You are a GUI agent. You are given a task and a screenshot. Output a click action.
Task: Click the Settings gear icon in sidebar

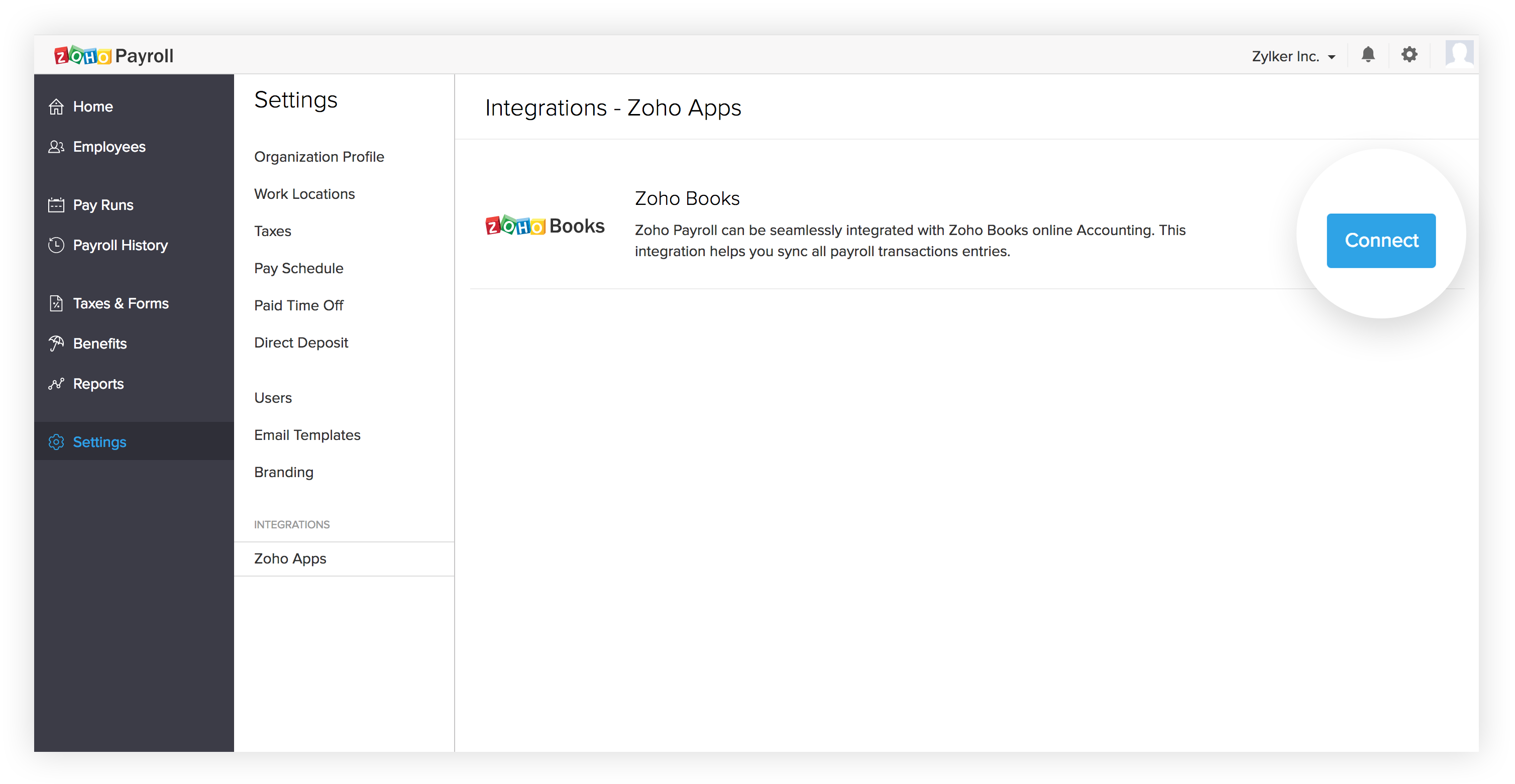(x=56, y=441)
